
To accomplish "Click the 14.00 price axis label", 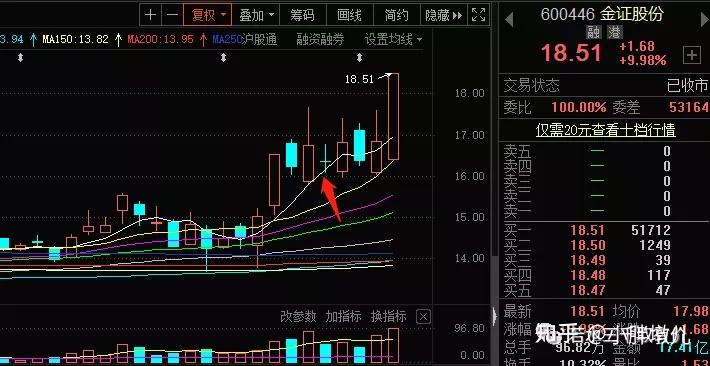I will 470,258.
